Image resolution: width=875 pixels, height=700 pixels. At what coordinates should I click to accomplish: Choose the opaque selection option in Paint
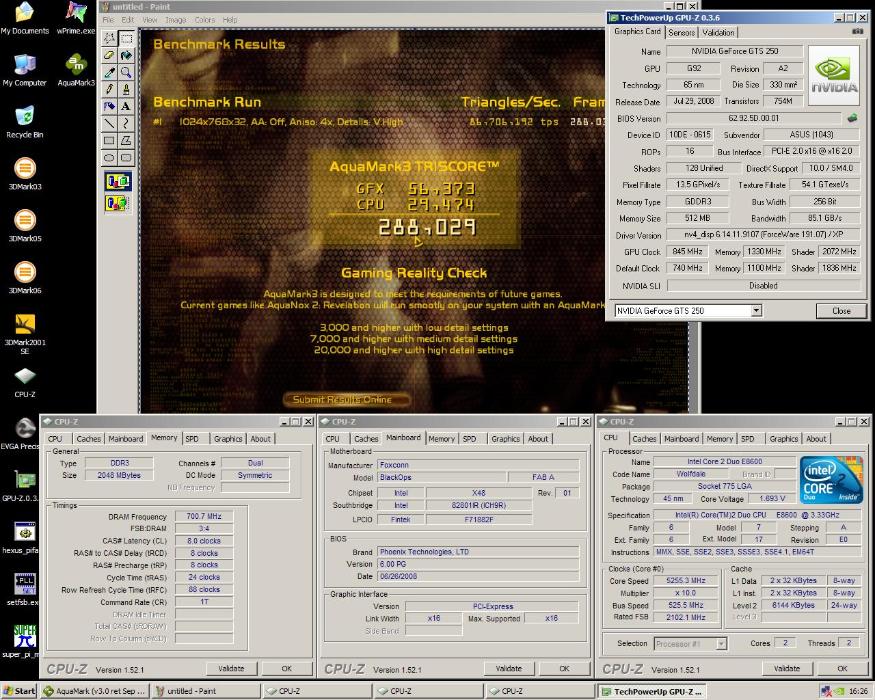click(x=118, y=181)
